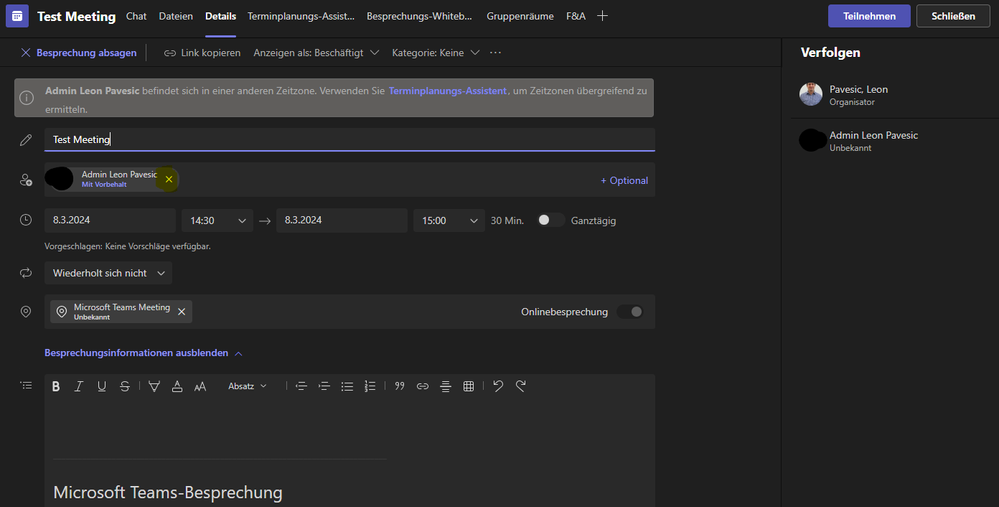999x507 pixels.
Task: Select the Details tab
Action: [x=220, y=16]
